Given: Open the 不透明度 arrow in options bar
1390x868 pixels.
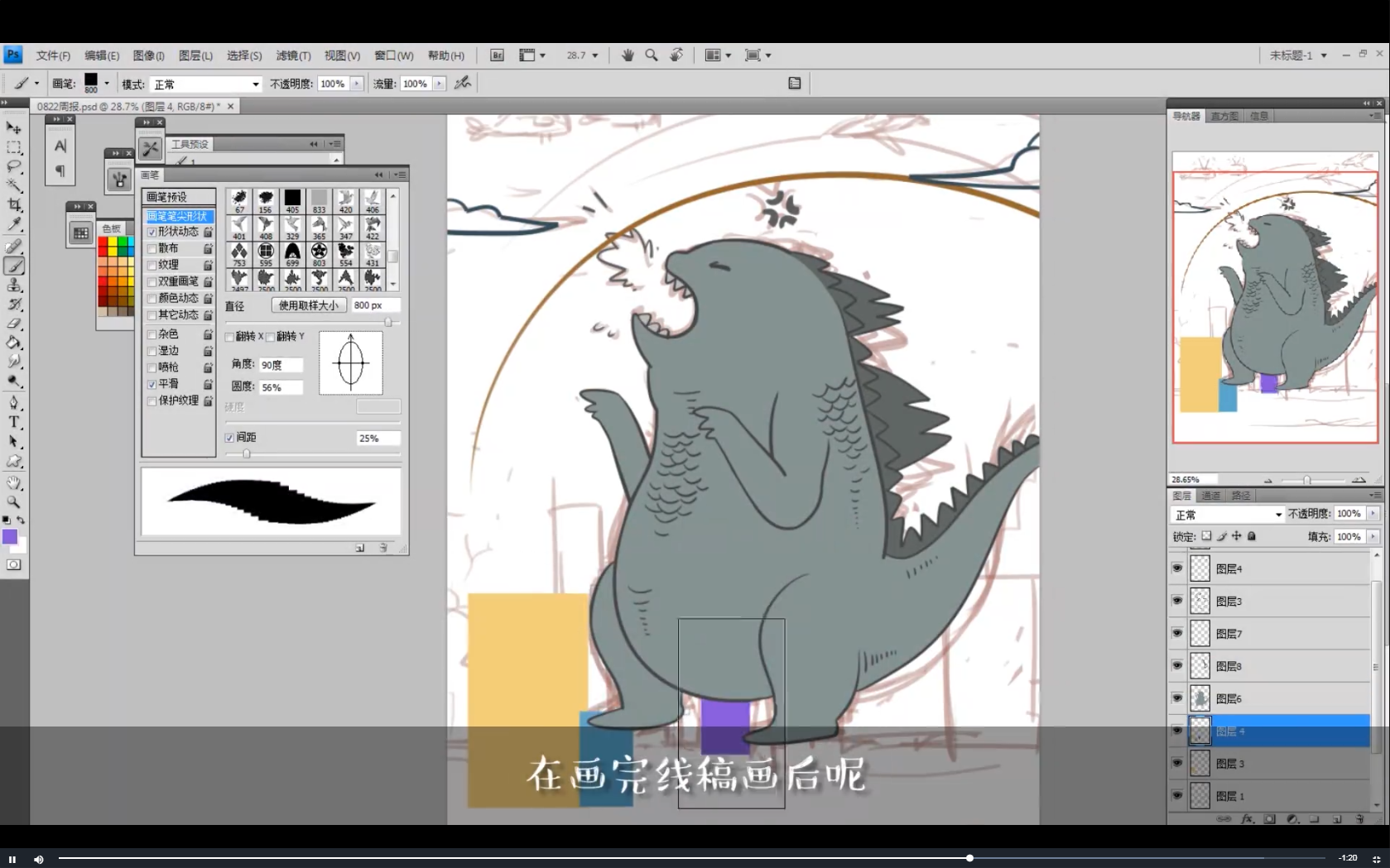Looking at the screenshot, I should coord(357,84).
